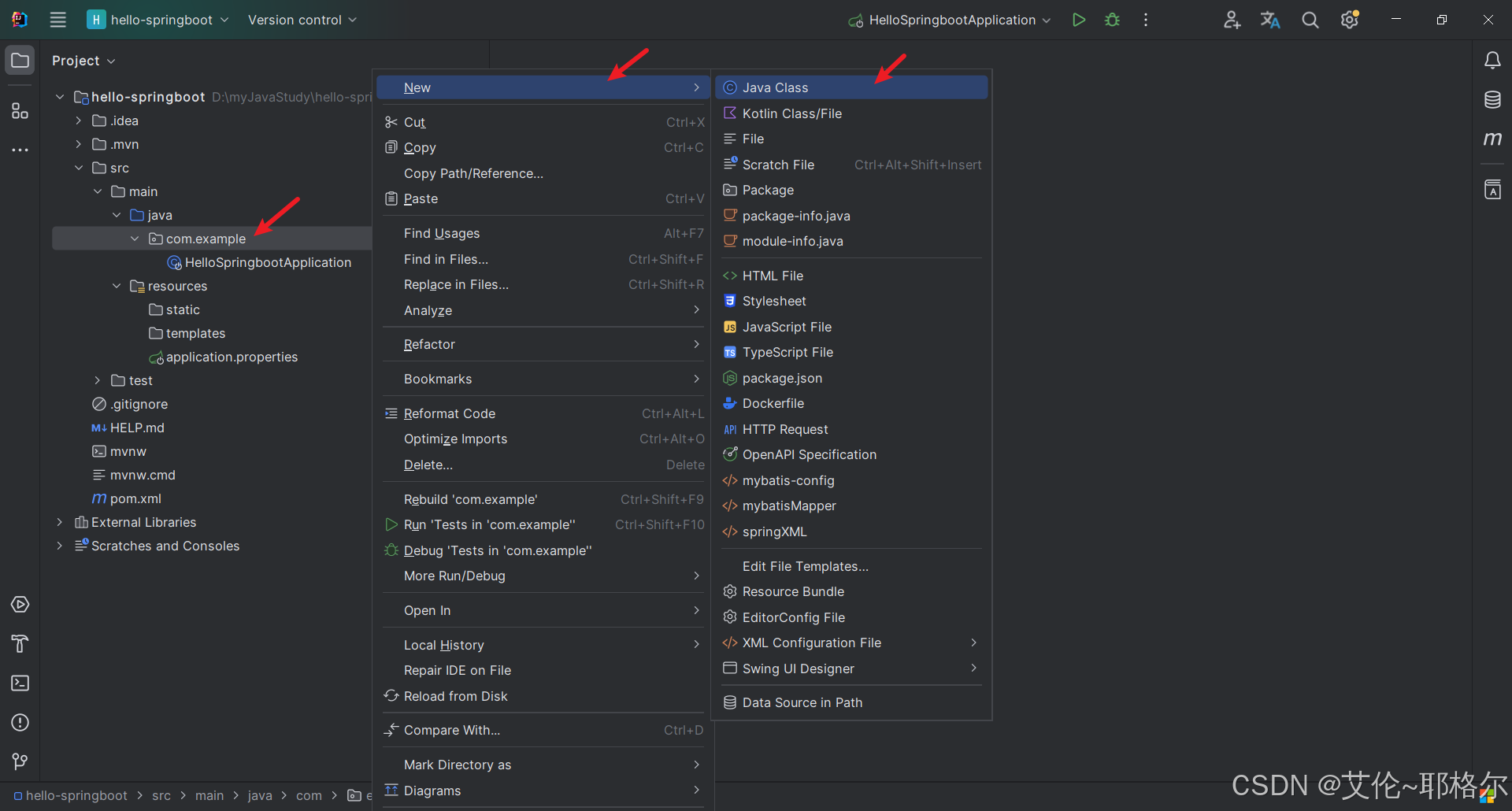Click the translation icon in the toolbar
The height and width of the screenshot is (811, 1512).
pos(1270,20)
